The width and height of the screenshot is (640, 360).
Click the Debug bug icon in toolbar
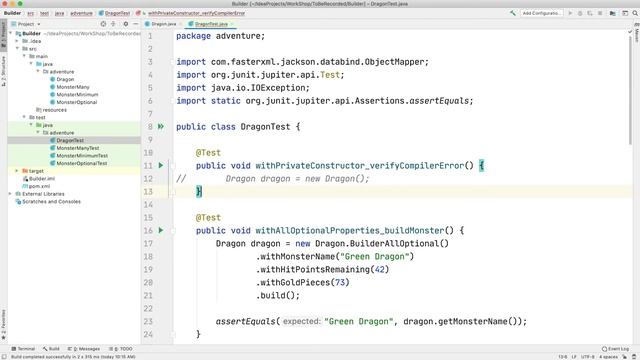(x=580, y=13)
